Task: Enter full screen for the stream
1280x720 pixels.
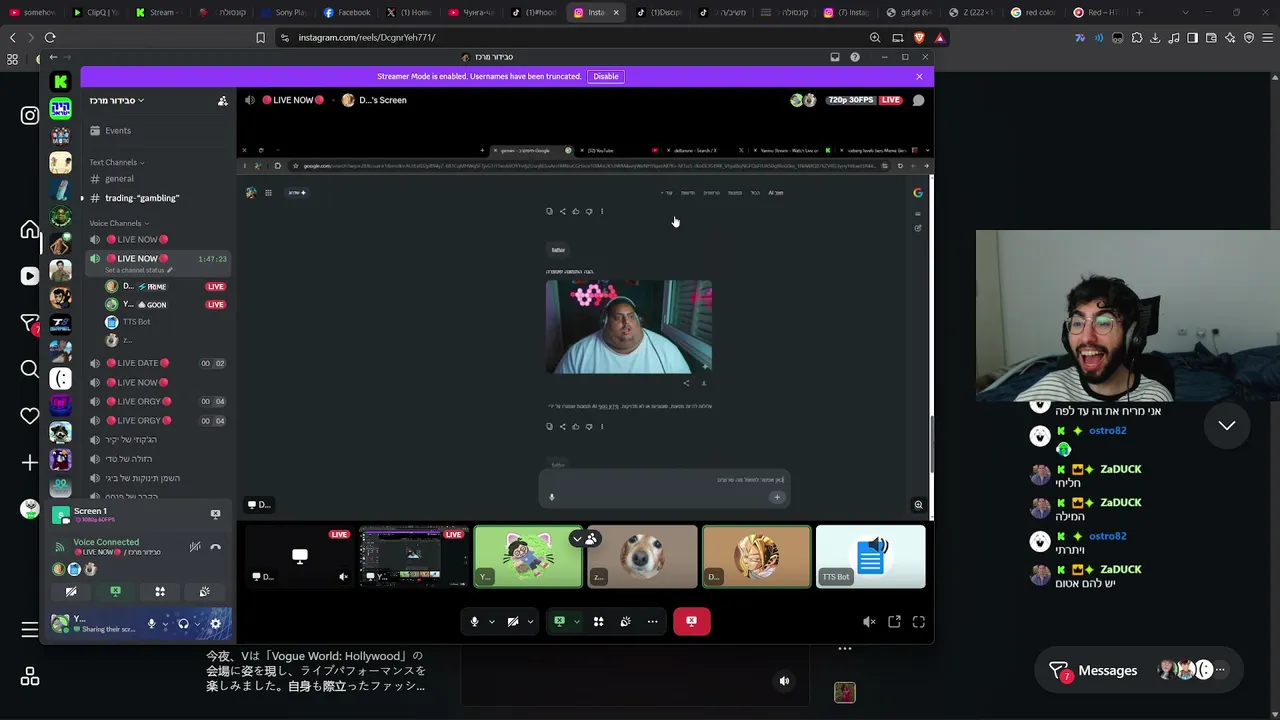Action: point(918,622)
